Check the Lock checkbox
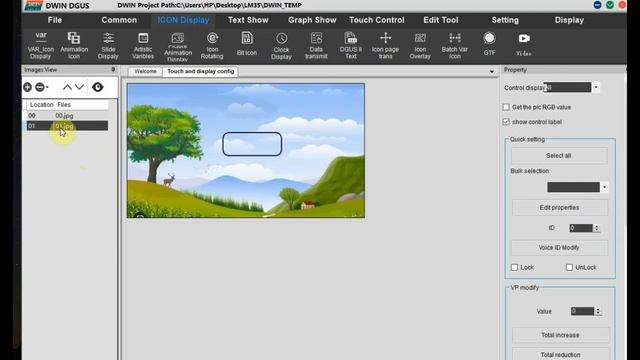Viewport: 640px width, 360px height. [514, 267]
